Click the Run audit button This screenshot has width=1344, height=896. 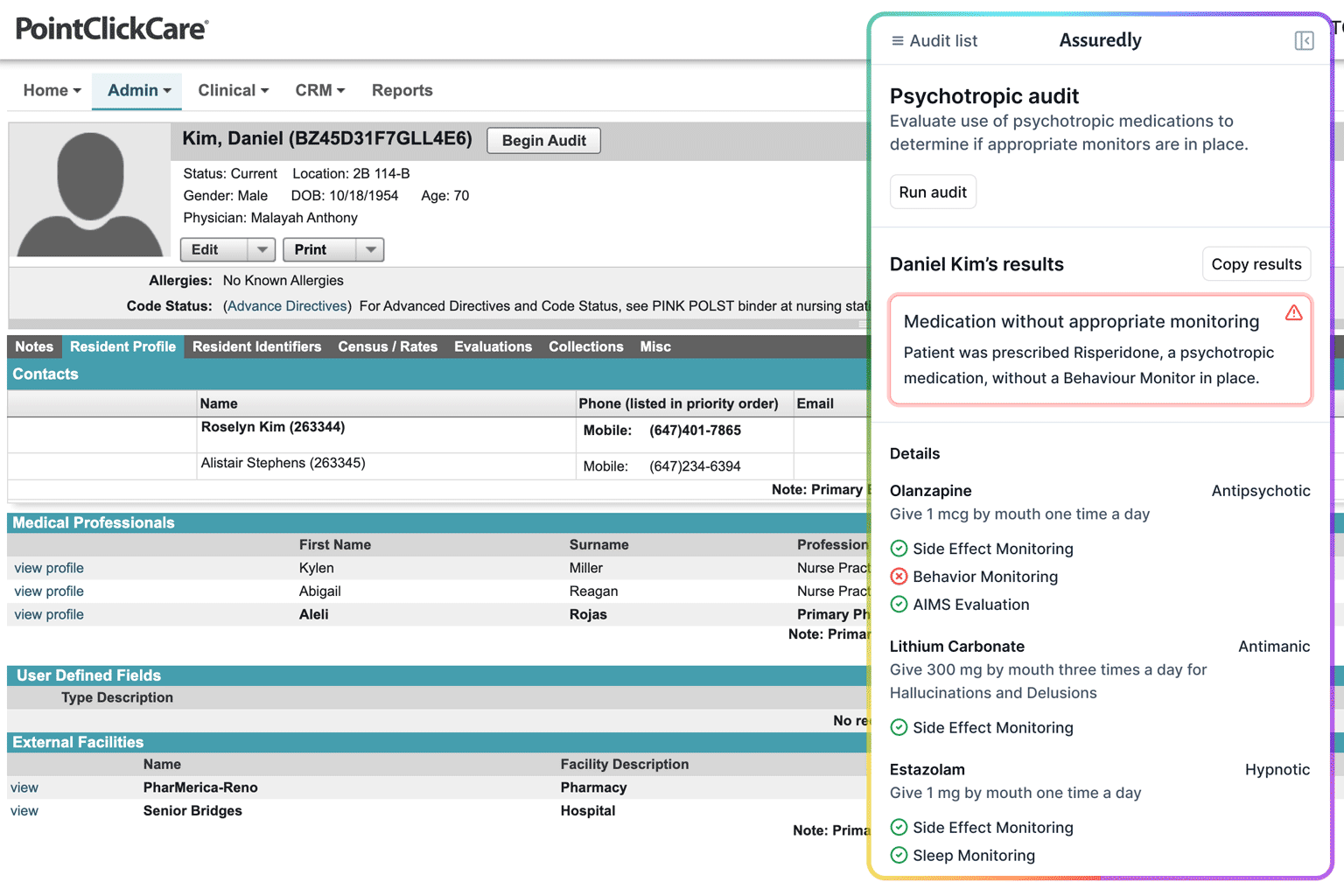pos(932,192)
